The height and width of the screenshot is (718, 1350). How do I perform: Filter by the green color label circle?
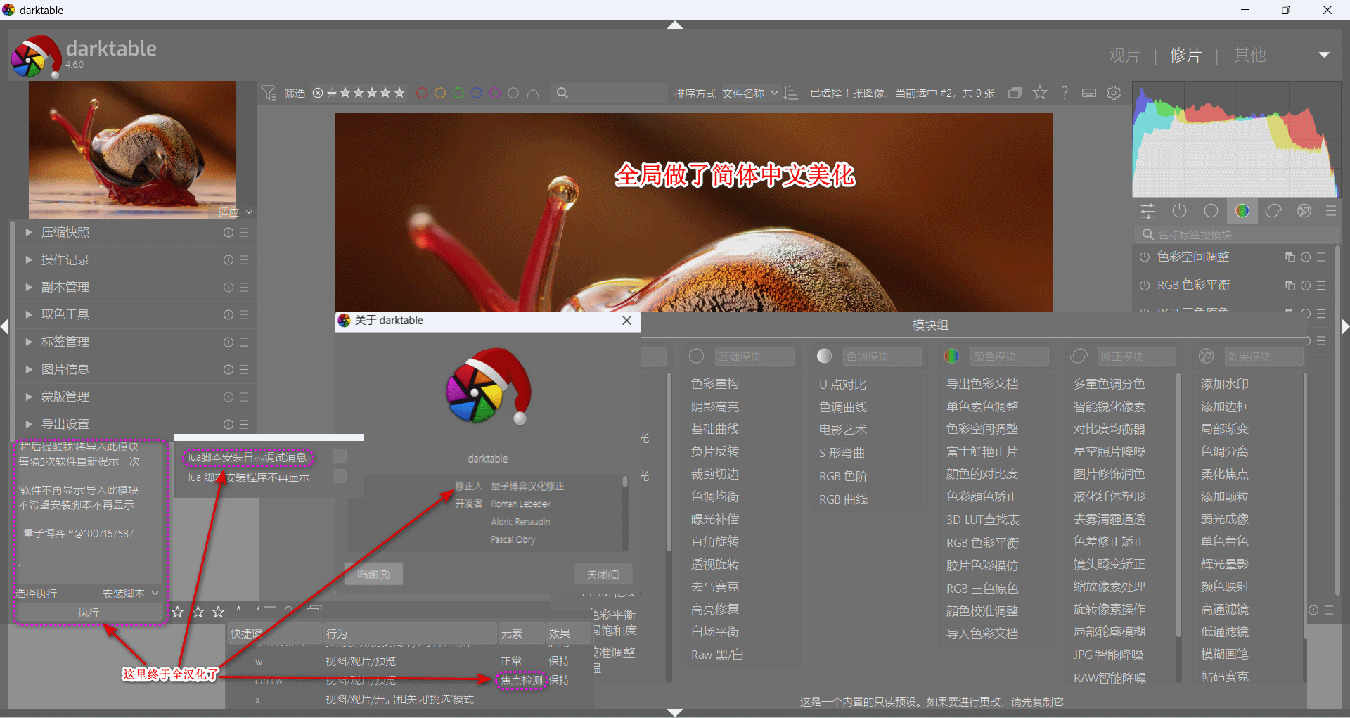click(x=458, y=93)
